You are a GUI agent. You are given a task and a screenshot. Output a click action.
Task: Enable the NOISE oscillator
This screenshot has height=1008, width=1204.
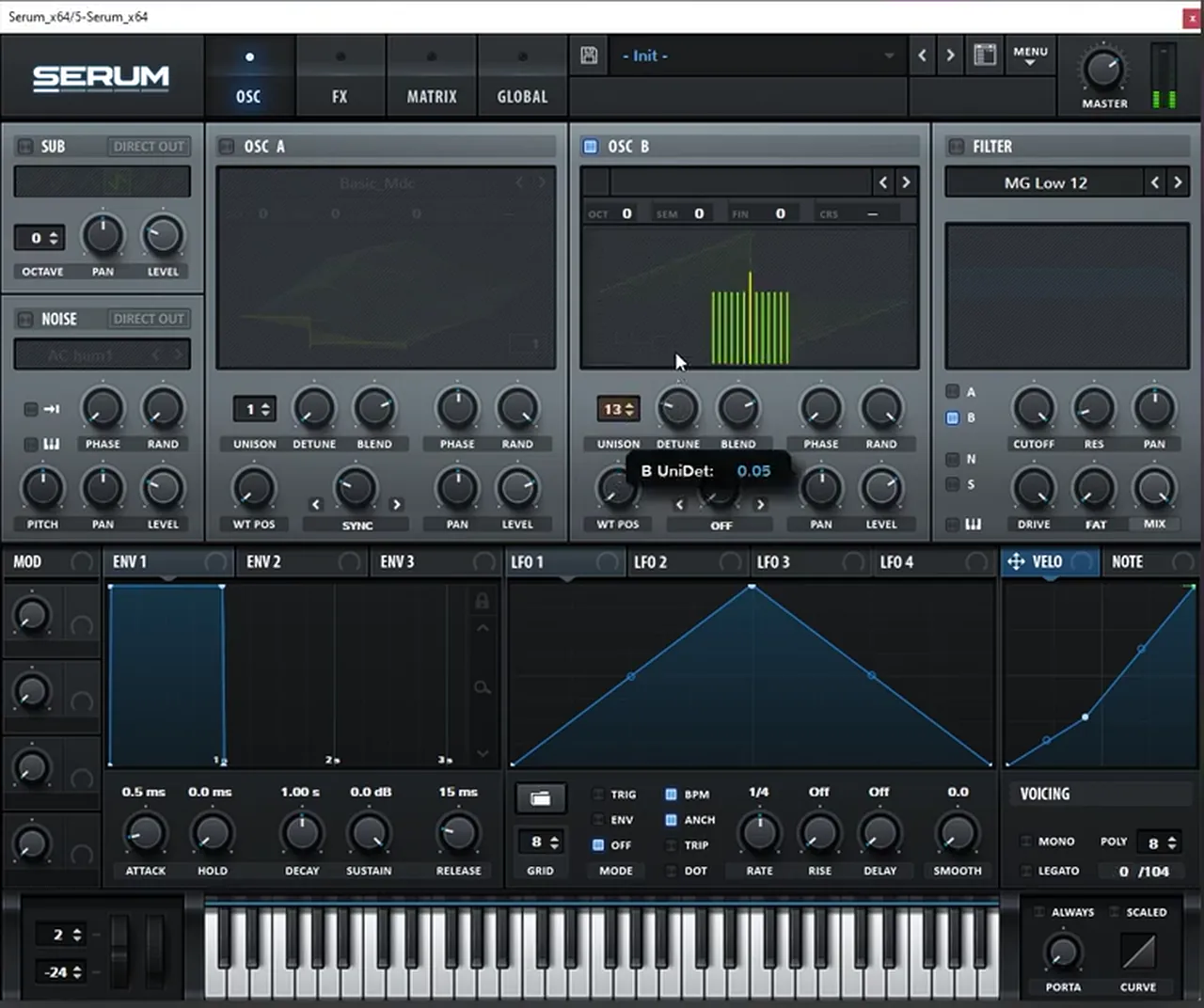25,320
